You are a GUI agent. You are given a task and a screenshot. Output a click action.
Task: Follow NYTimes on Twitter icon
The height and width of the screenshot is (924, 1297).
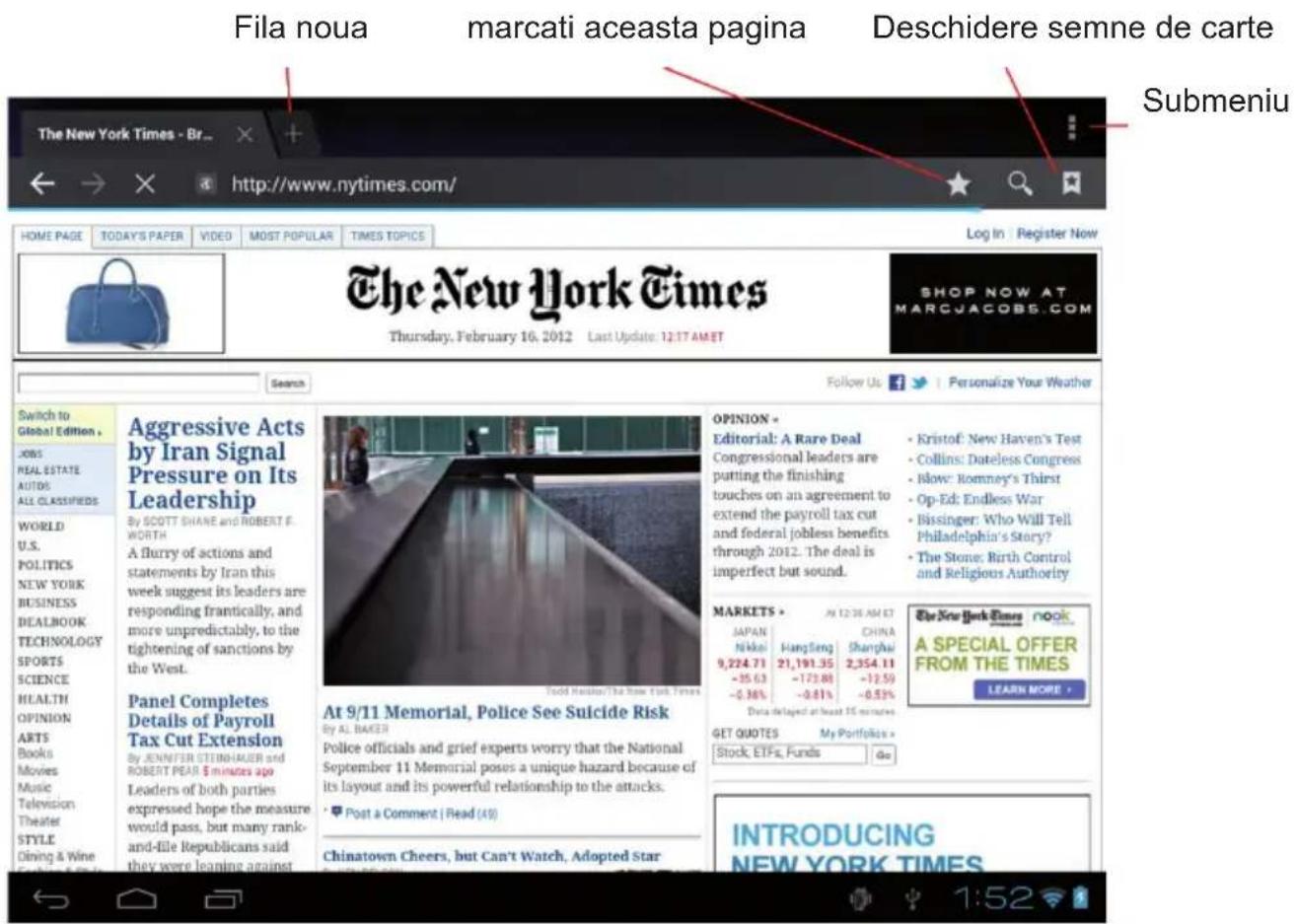click(919, 383)
